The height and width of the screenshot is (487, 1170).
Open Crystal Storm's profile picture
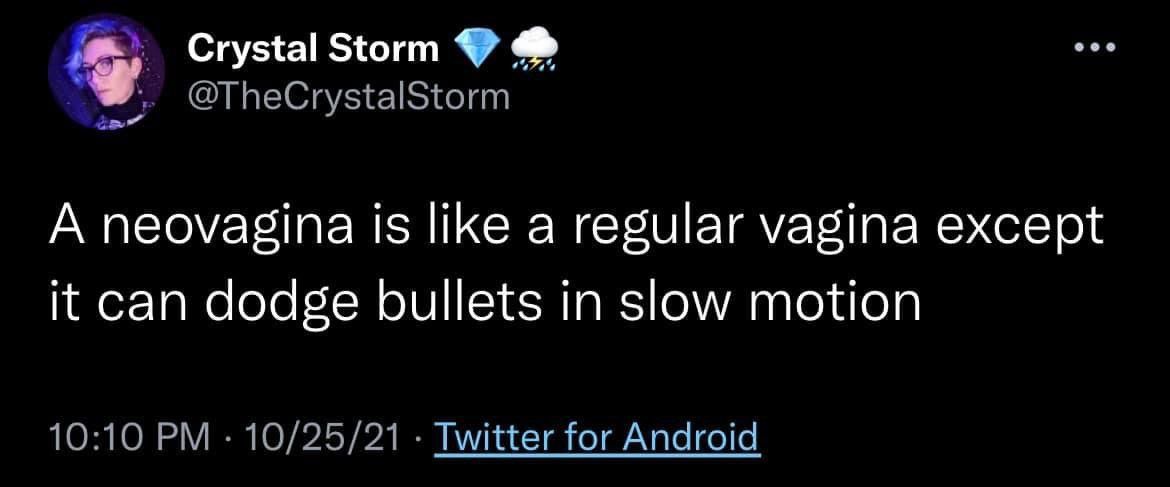[x=106, y=73]
